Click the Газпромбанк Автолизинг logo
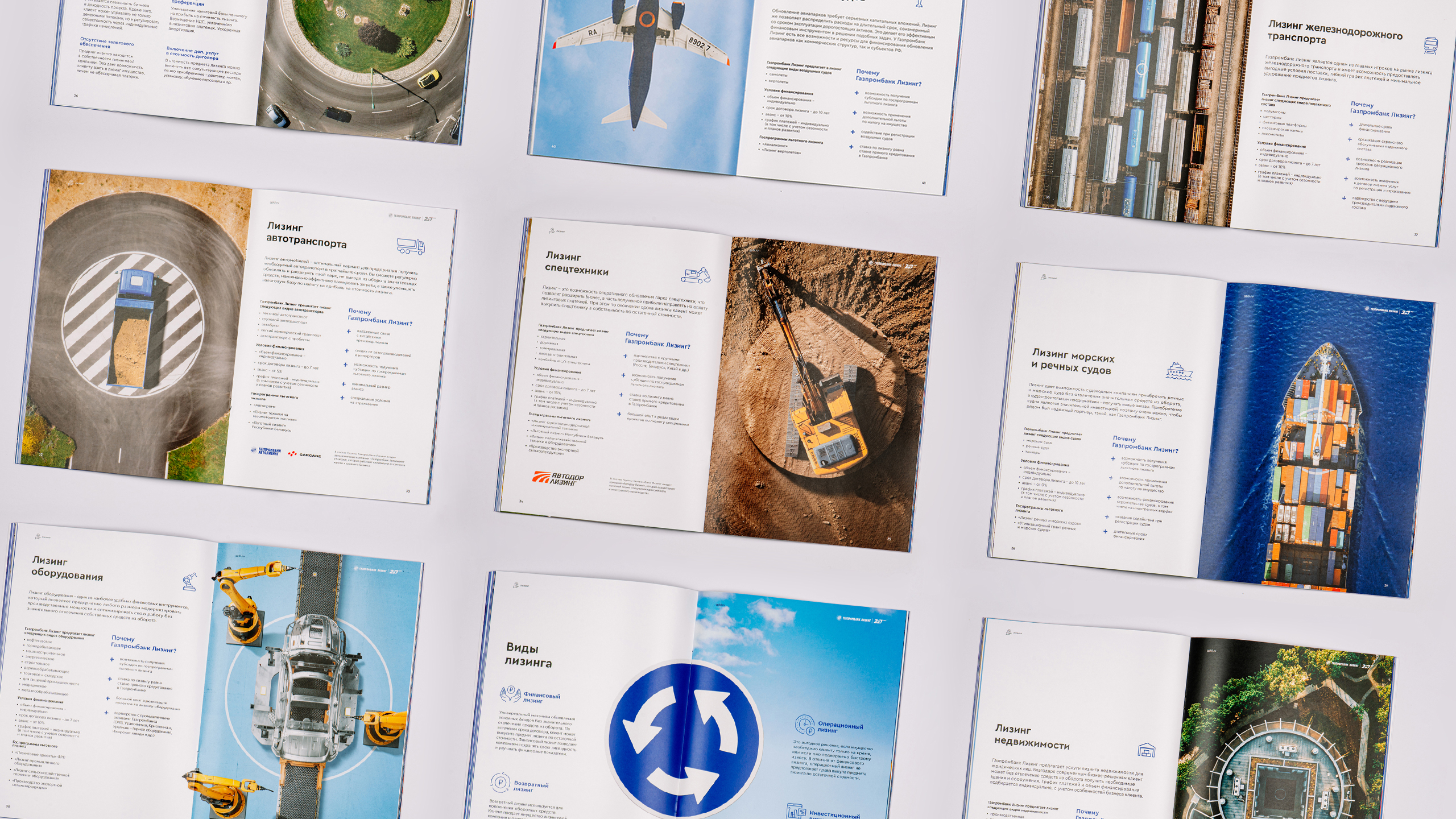Image resolution: width=1456 pixels, height=819 pixels. tap(266, 451)
